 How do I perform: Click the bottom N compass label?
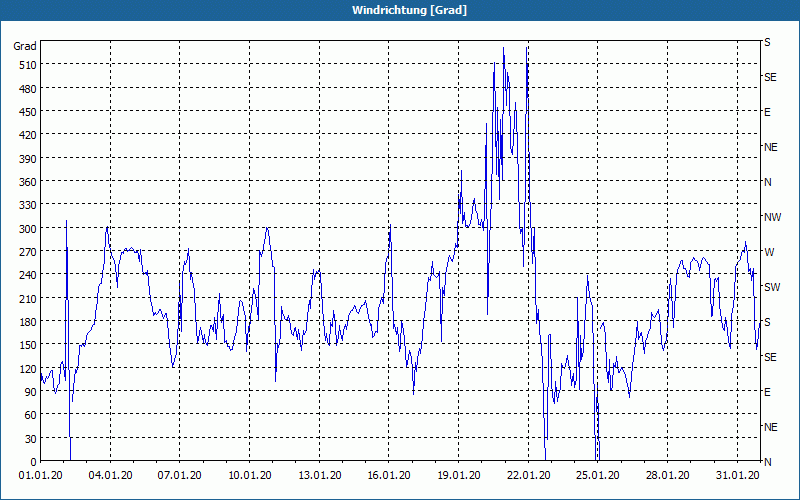click(x=767, y=461)
